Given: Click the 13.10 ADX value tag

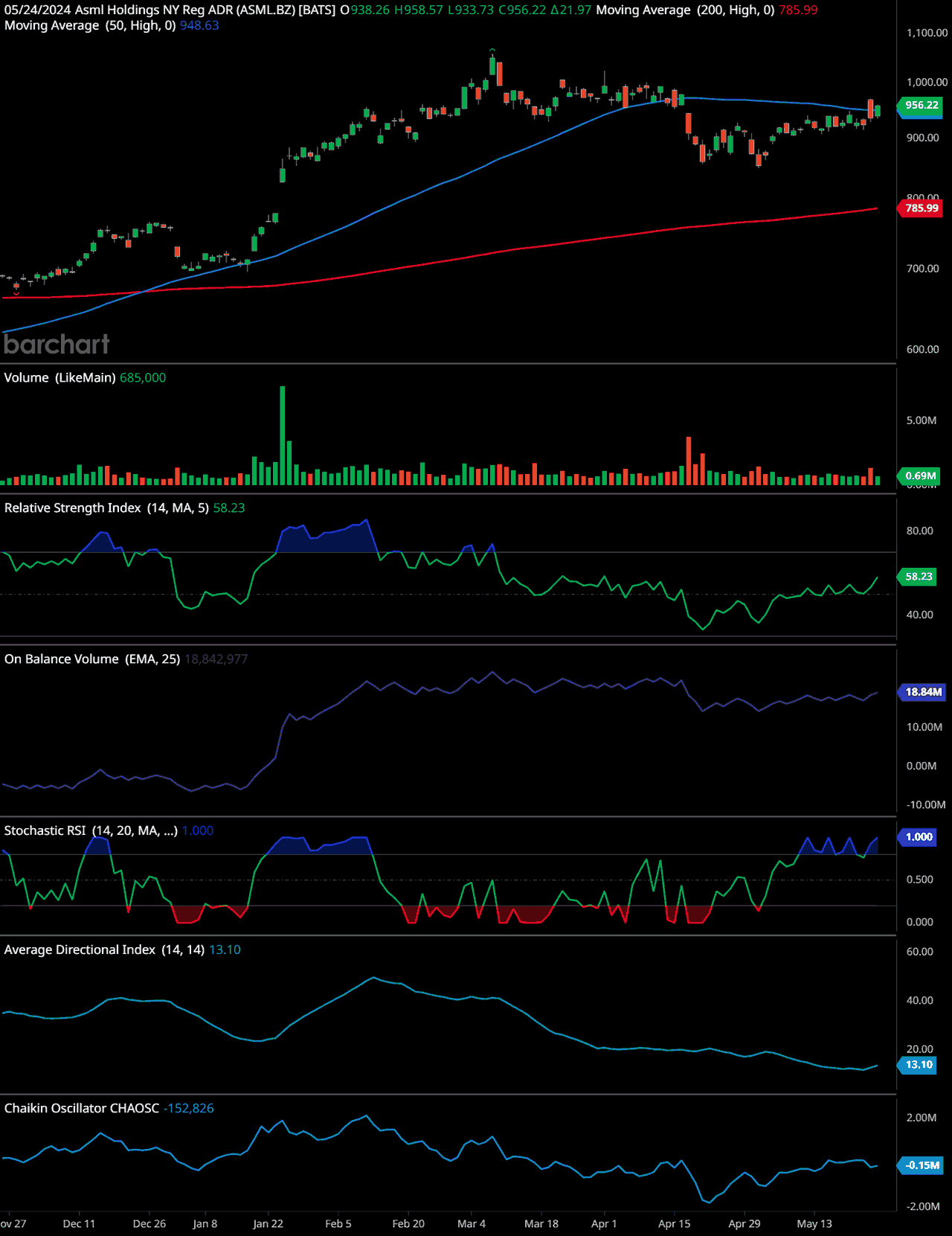Looking at the screenshot, I should point(919,1065).
